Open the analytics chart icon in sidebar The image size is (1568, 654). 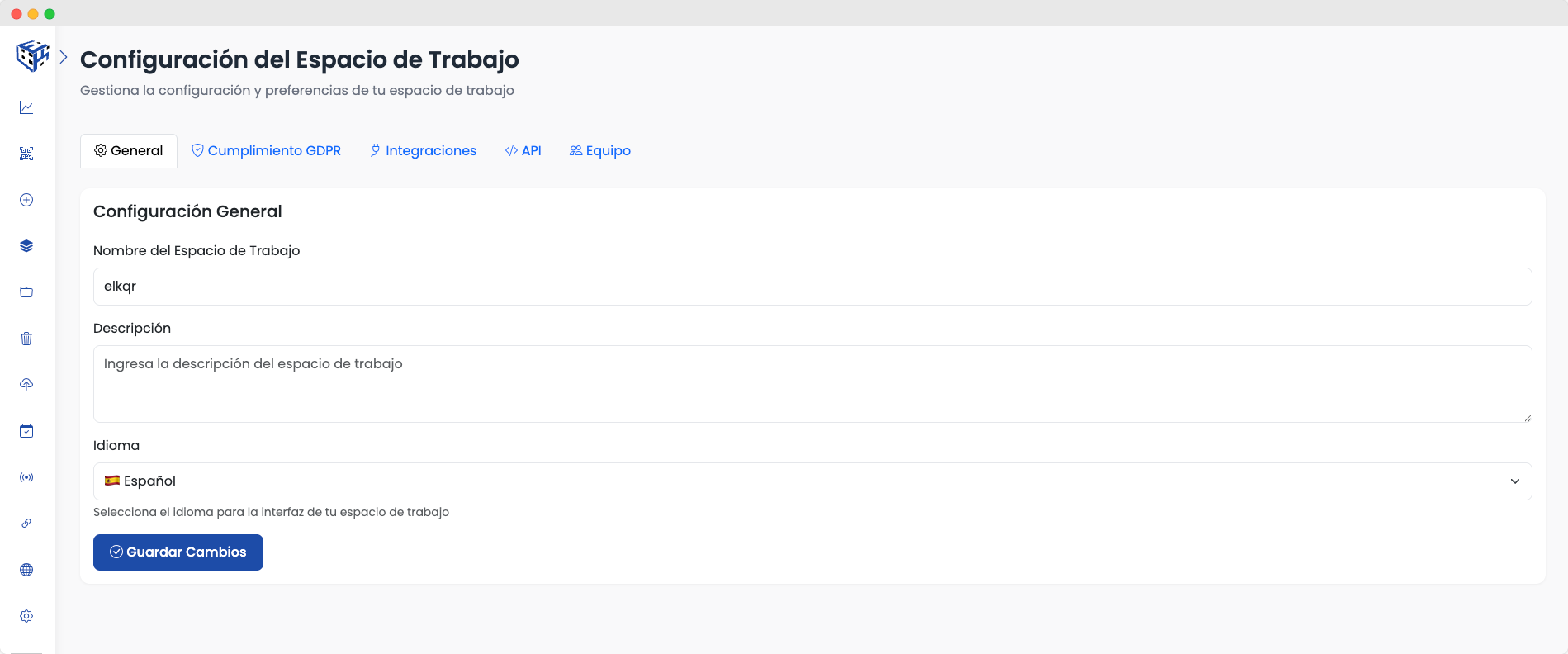pos(26,107)
